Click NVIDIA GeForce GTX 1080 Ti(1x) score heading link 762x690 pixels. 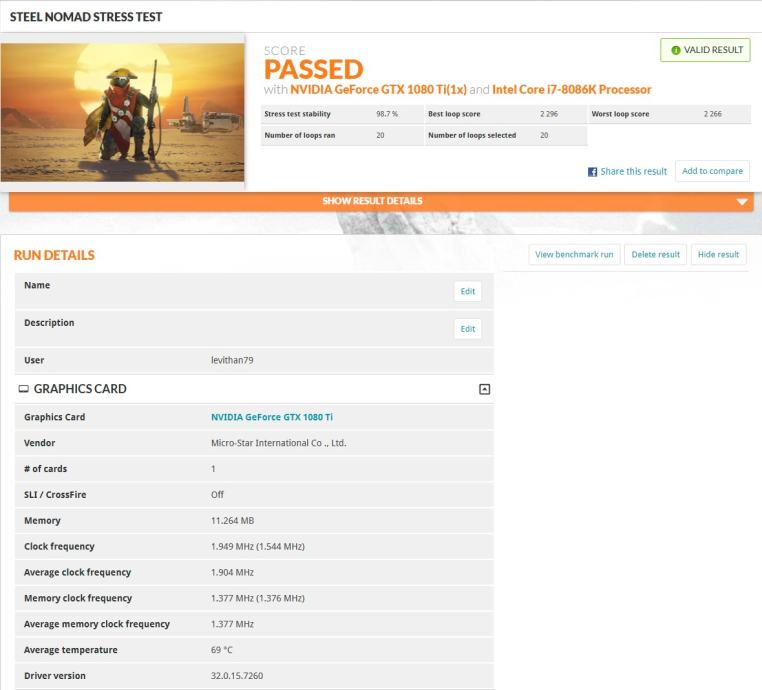tap(378, 89)
